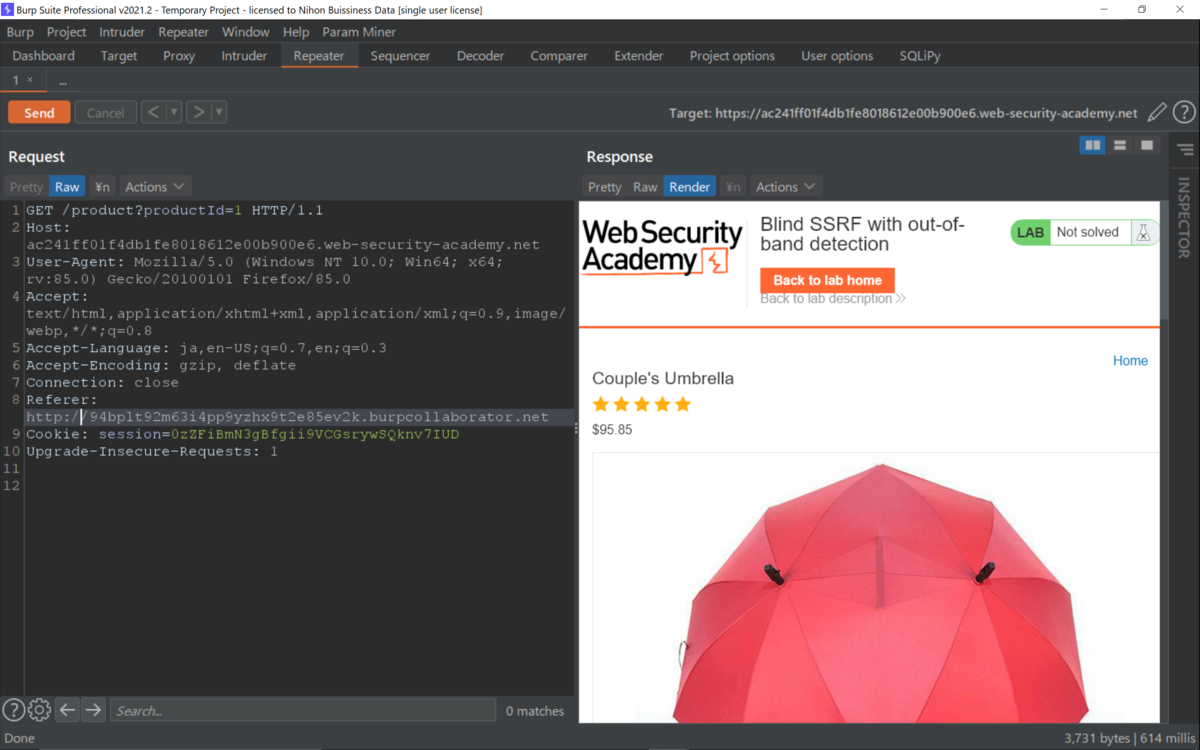Click the lab flask status icon
The image size is (1200, 750).
[x=1142, y=233]
